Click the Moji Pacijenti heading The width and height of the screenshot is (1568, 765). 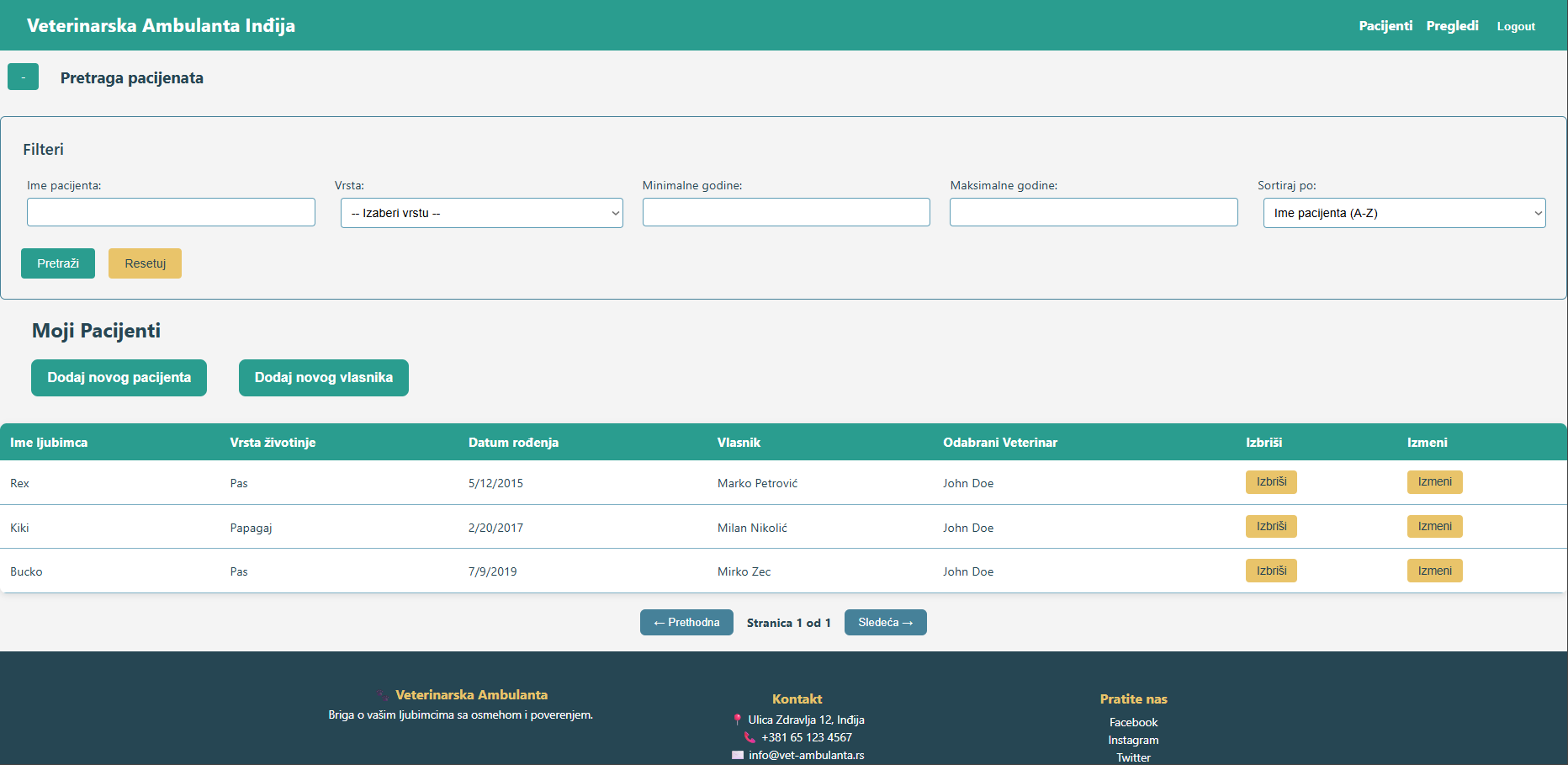(96, 331)
